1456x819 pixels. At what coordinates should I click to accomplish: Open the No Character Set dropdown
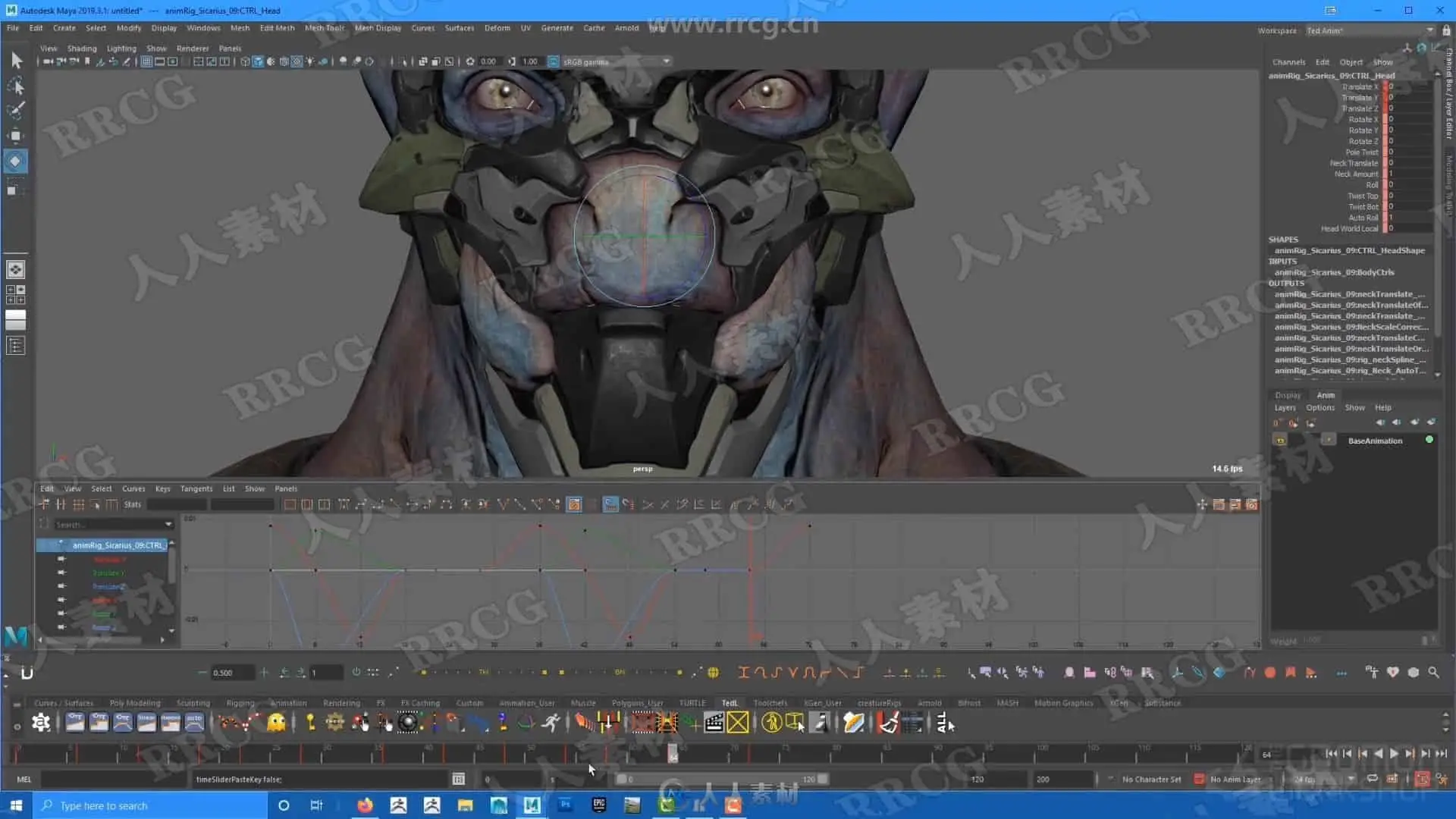[x=1151, y=780]
